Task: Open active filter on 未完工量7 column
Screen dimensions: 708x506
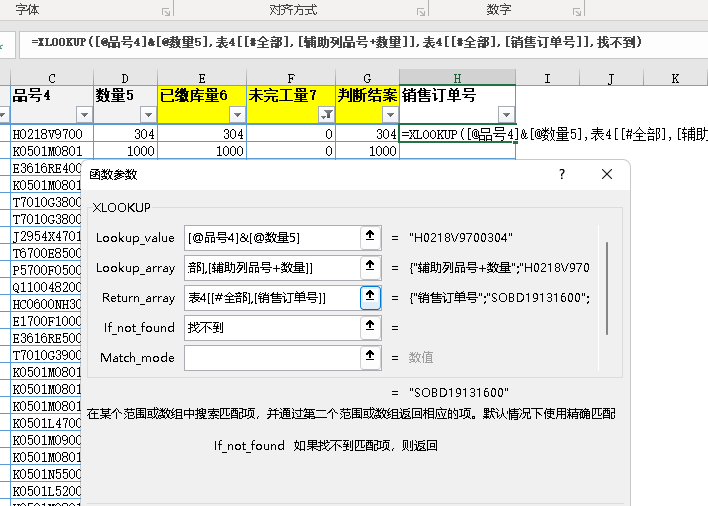Action: pos(326,115)
